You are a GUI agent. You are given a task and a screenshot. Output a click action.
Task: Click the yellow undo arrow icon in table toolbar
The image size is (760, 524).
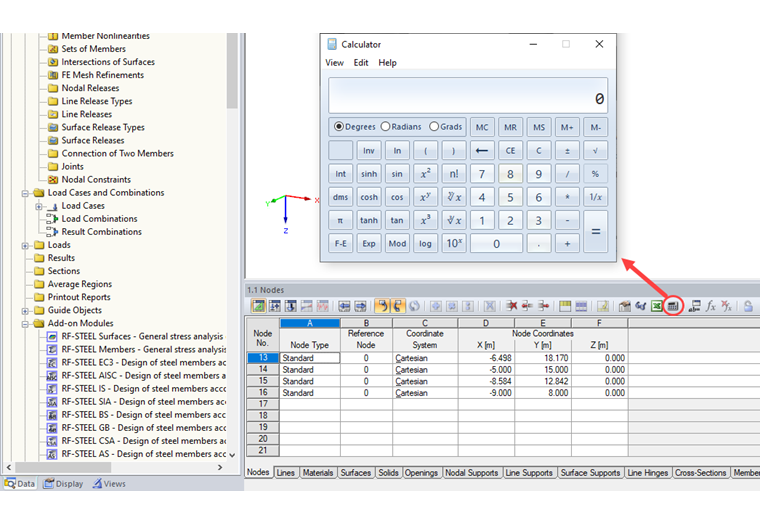[x=382, y=306]
